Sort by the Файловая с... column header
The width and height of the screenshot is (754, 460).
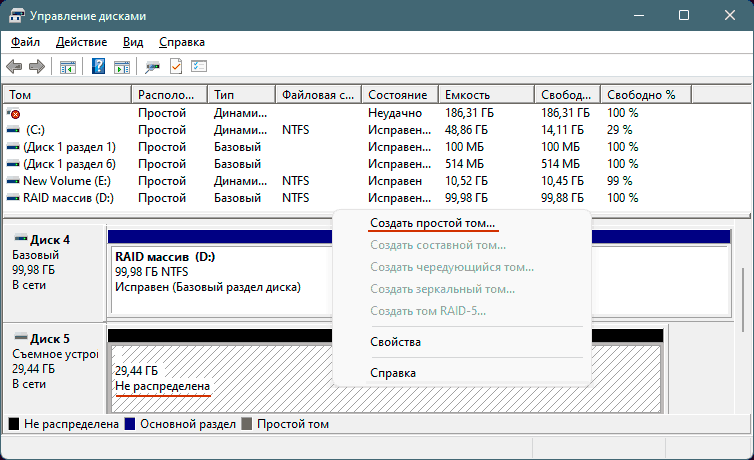tap(319, 95)
